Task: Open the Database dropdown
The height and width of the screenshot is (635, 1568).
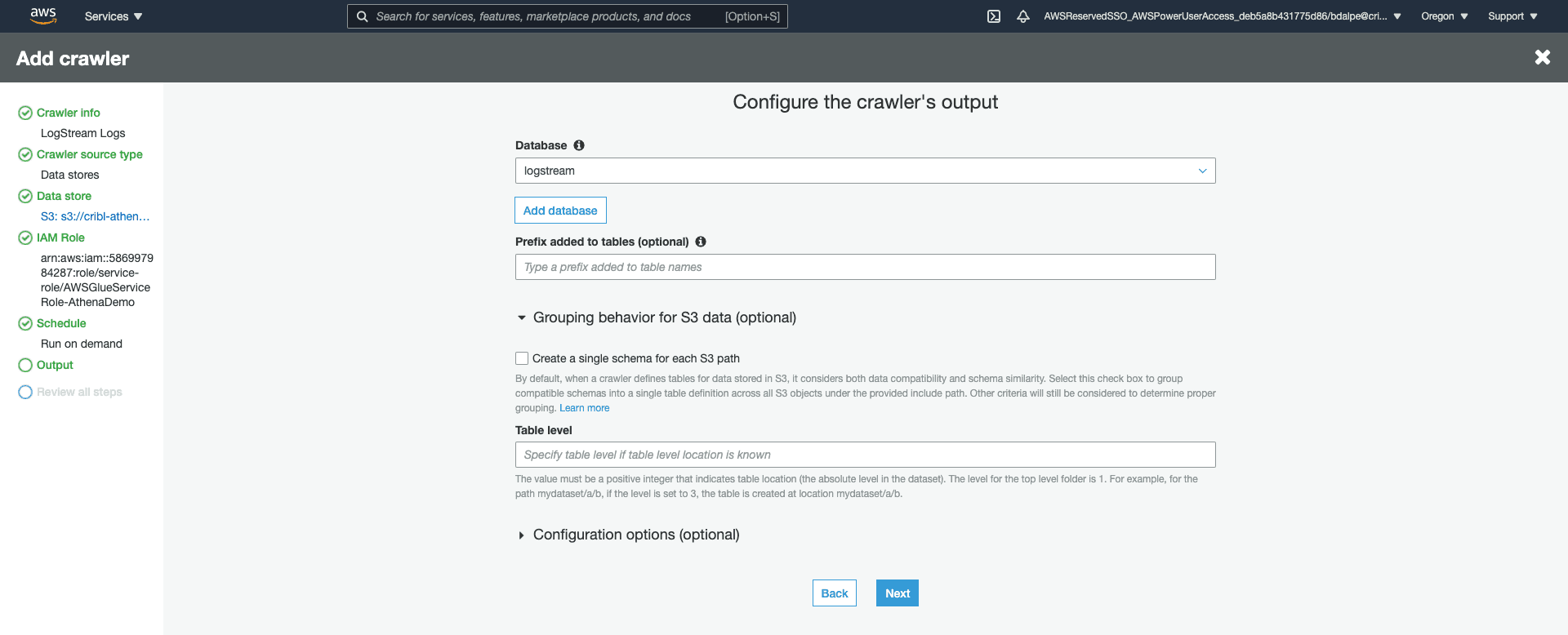Action: pyautogui.click(x=865, y=171)
